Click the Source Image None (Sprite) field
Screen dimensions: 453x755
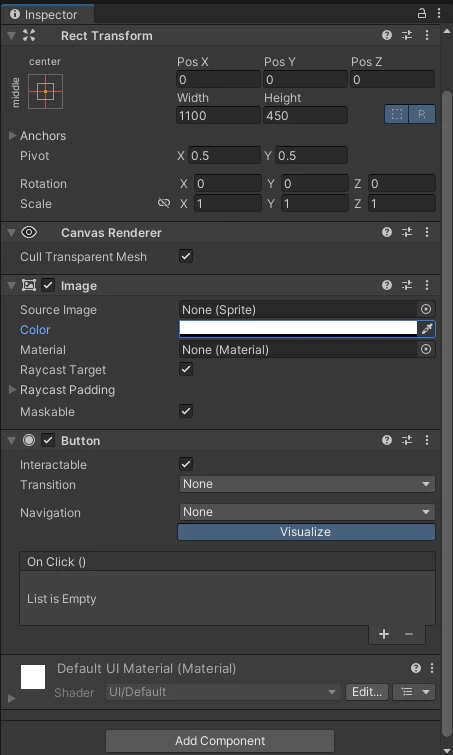click(x=298, y=309)
